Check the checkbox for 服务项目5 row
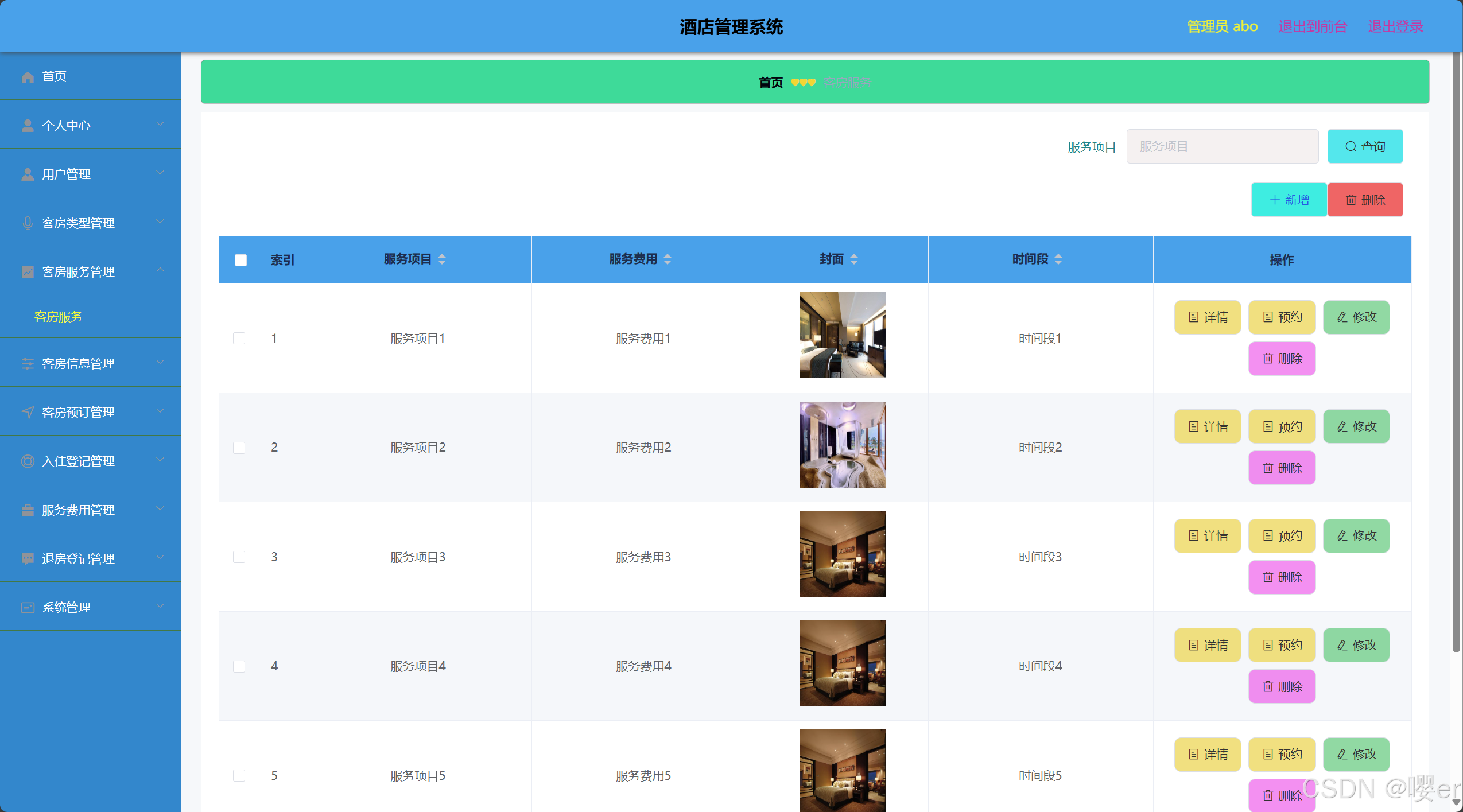 (x=239, y=775)
